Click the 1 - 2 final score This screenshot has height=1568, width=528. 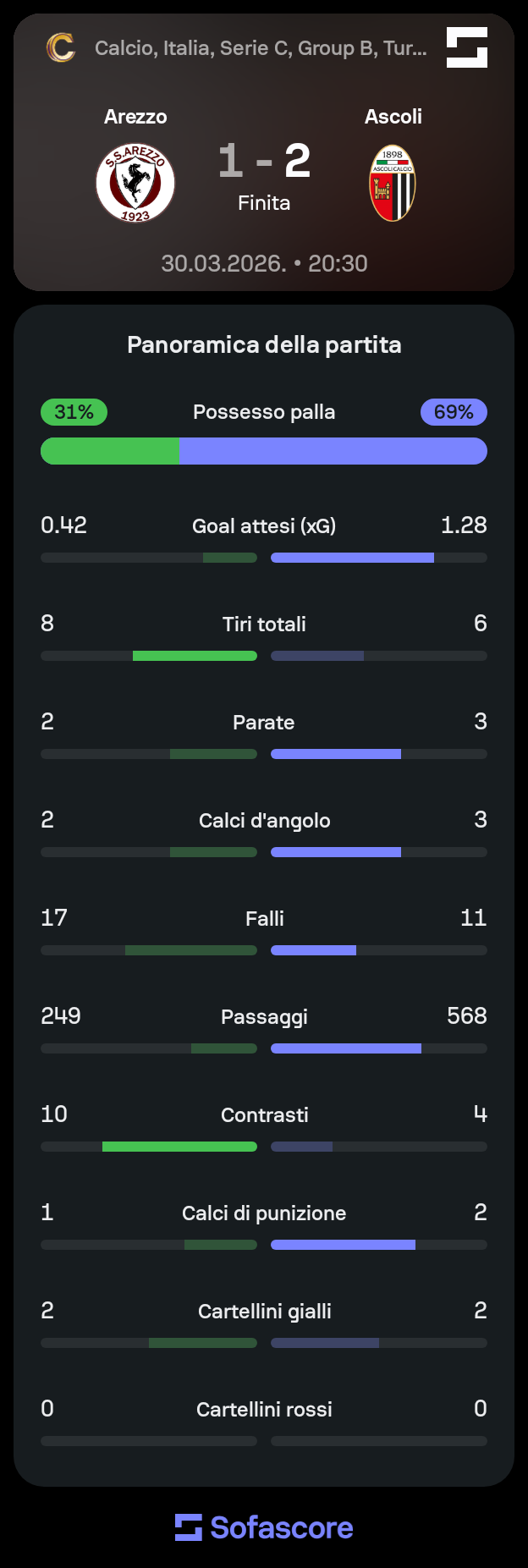click(264, 161)
